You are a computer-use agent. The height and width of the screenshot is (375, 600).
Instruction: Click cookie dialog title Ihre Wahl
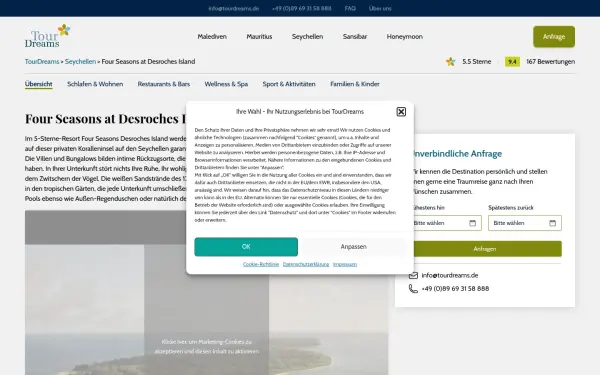(x=300, y=112)
